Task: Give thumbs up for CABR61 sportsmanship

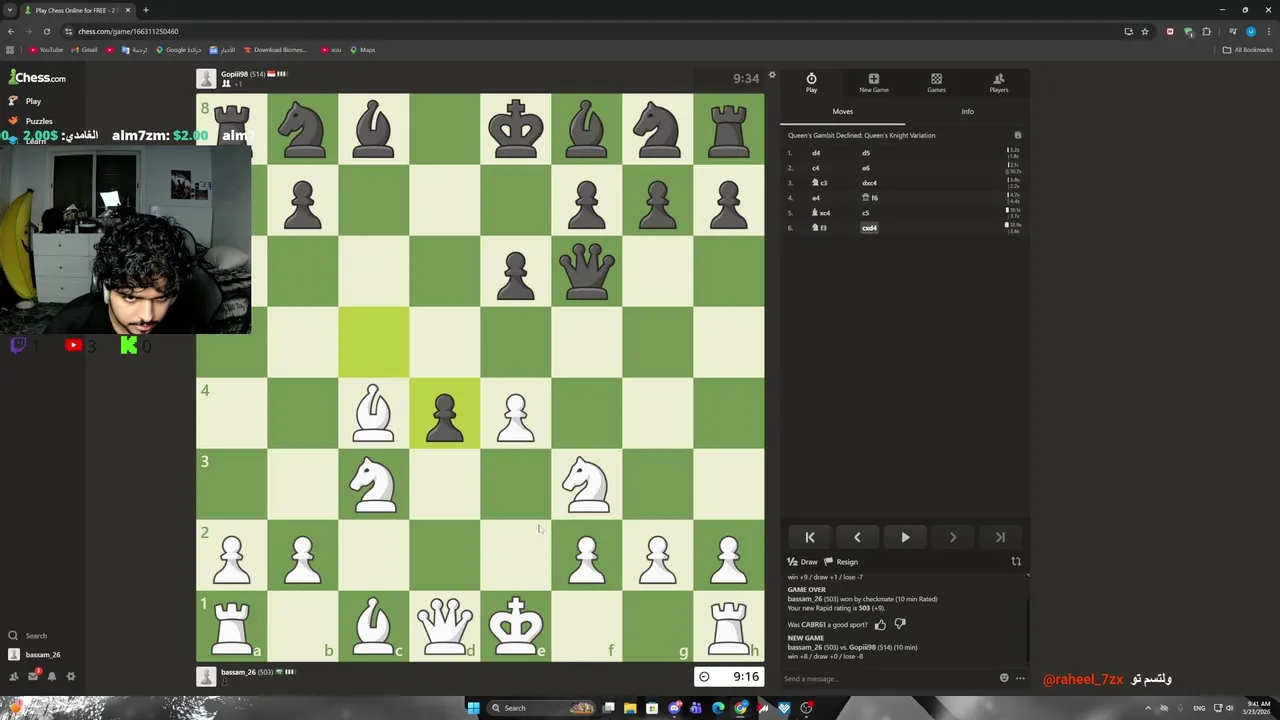Action: (x=880, y=625)
